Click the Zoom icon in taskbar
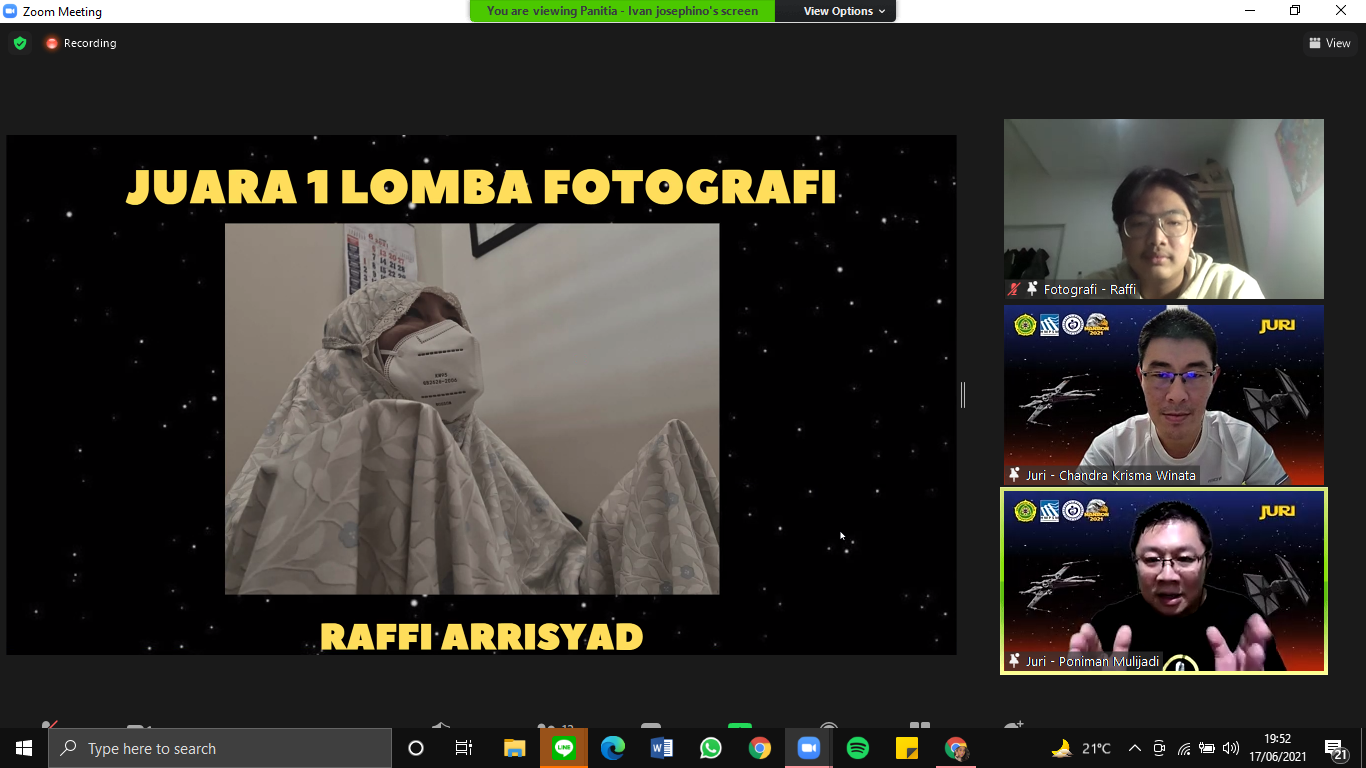This screenshot has width=1366, height=768. click(x=809, y=748)
